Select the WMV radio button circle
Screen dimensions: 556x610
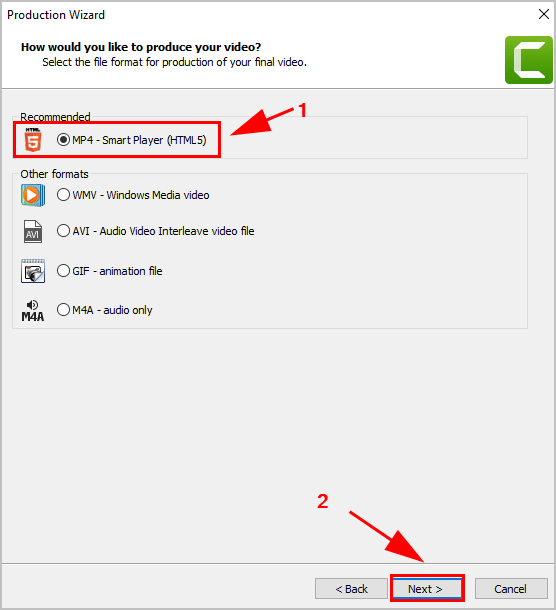pos(63,195)
